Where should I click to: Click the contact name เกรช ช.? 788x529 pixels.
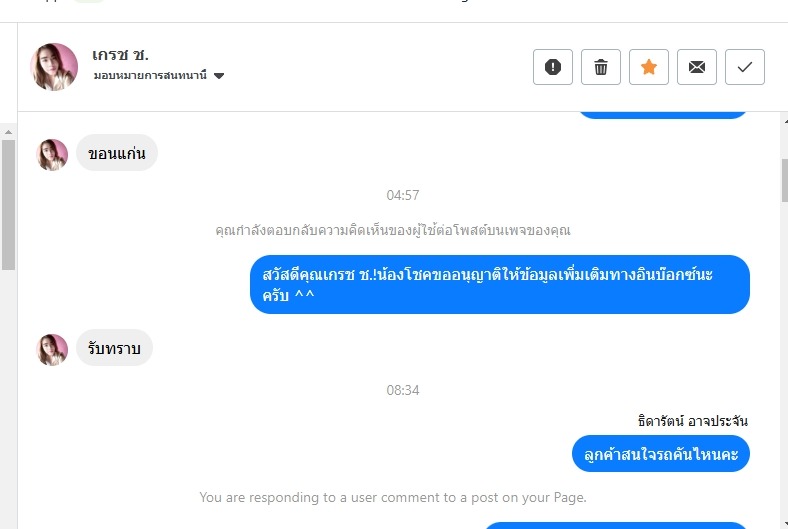pos(120,54)
